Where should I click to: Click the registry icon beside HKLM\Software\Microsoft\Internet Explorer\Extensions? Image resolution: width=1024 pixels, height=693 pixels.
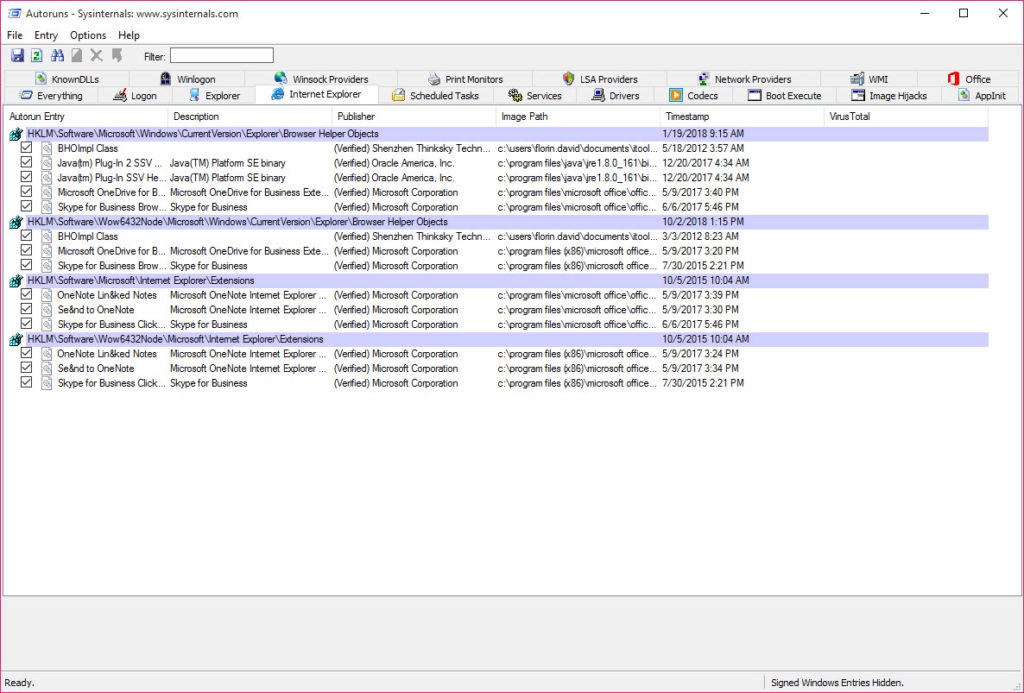(16, 281)
